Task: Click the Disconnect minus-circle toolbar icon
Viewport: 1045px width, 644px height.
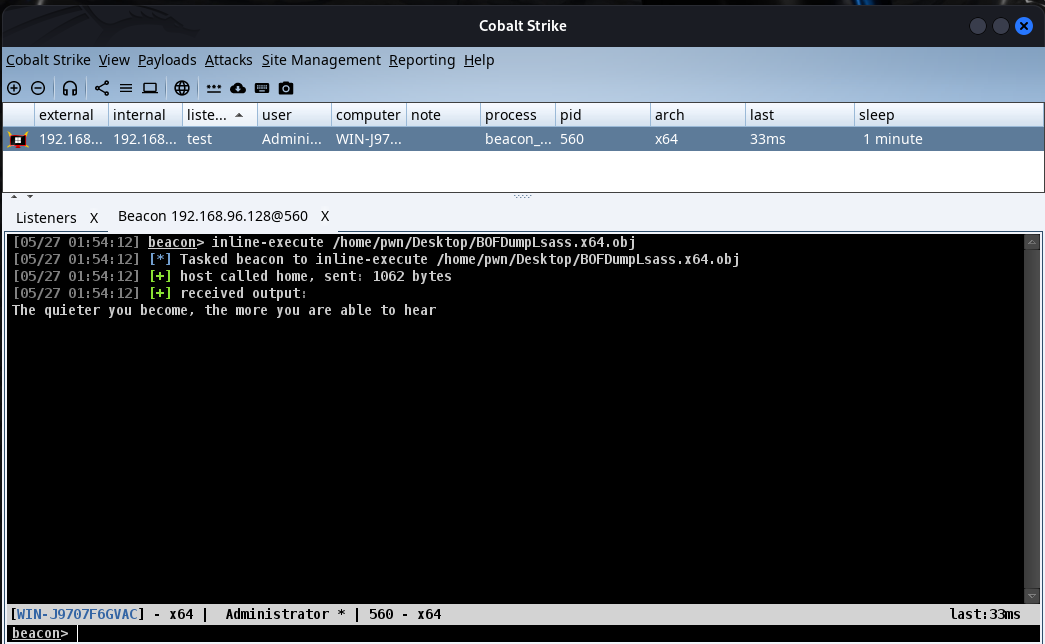Action: click(x=38, y=88)
